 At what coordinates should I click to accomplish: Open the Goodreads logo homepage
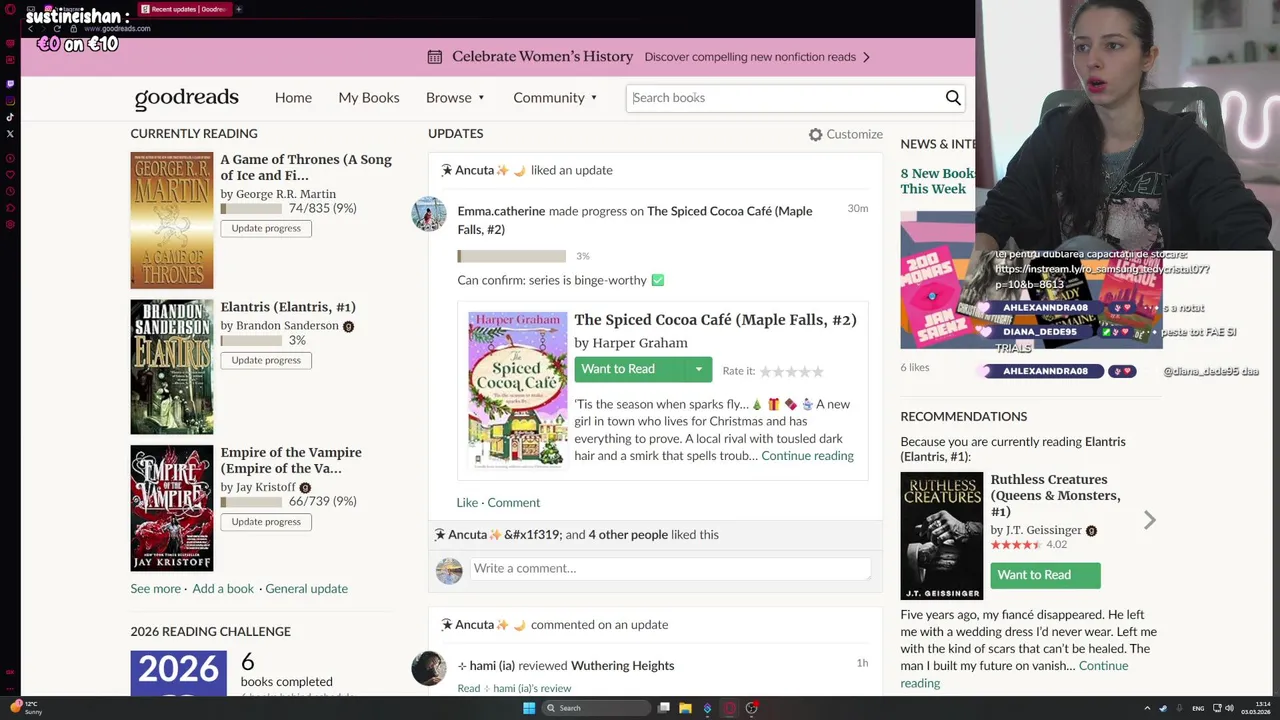[187, 97]
